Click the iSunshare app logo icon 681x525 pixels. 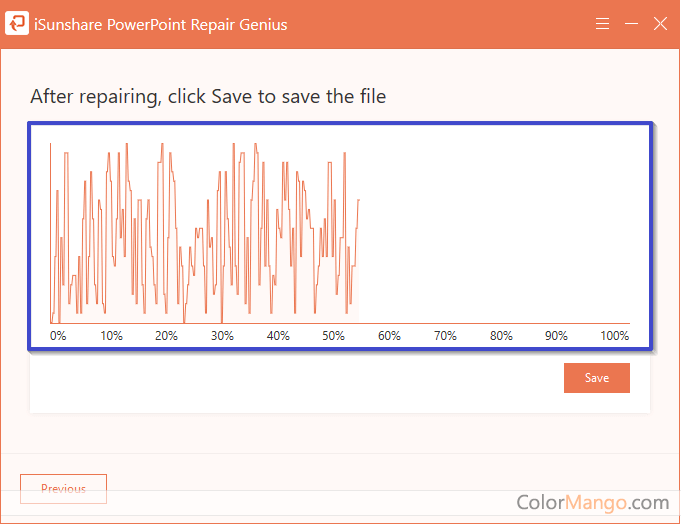(x=17, y=23)
